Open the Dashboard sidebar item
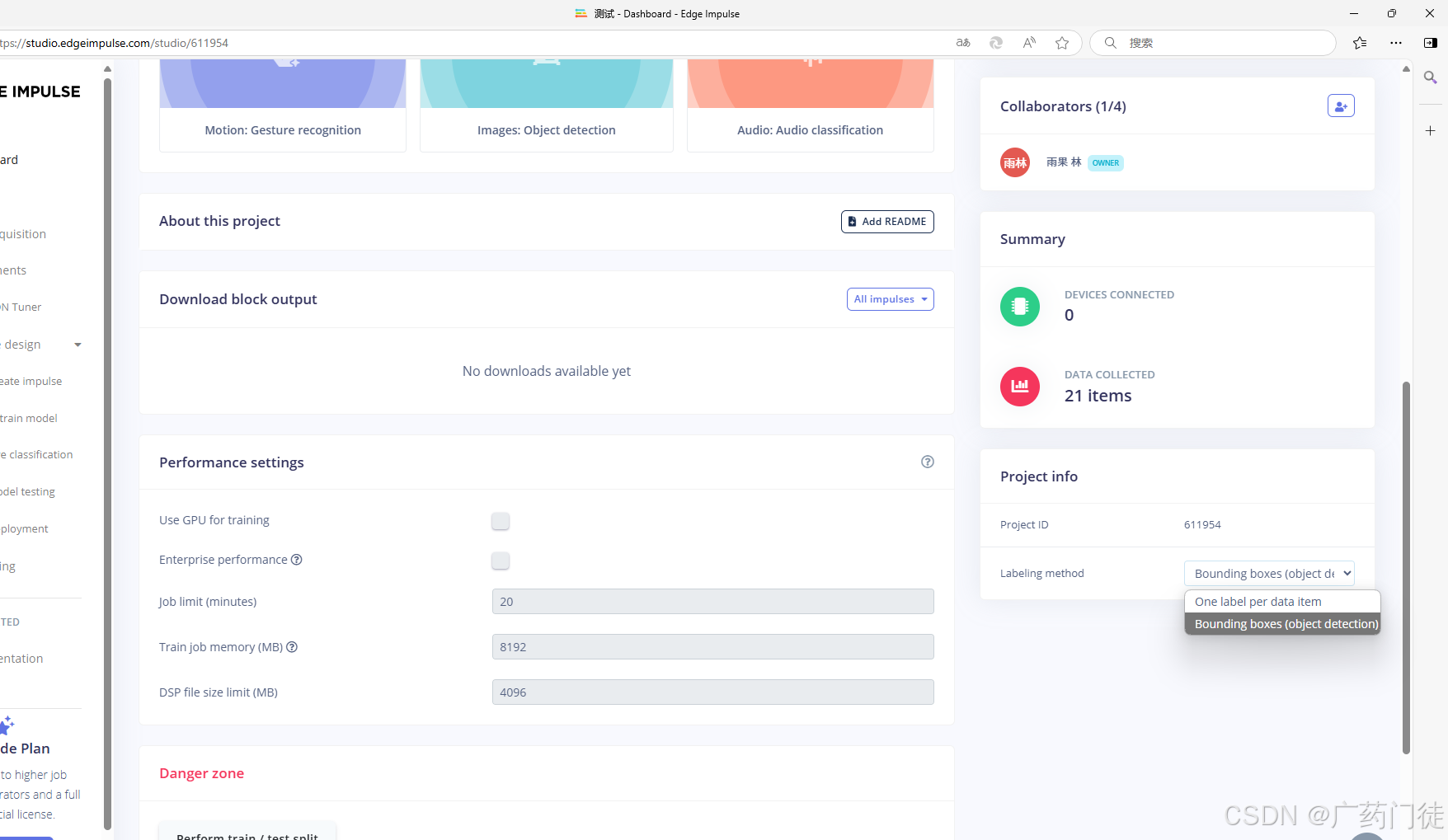 click(9, 160)
